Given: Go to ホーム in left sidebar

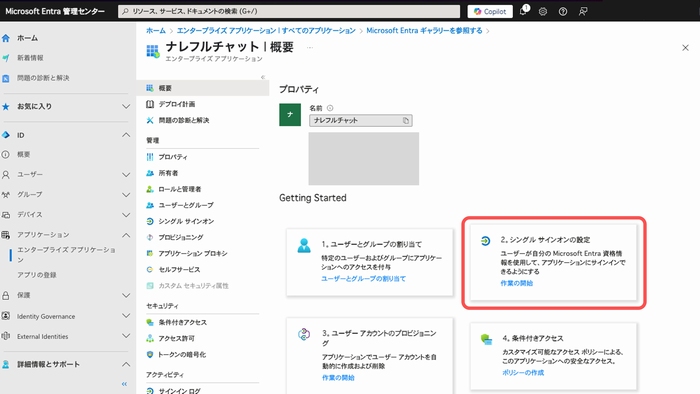Looking at the screenshot, I should 27,38.
